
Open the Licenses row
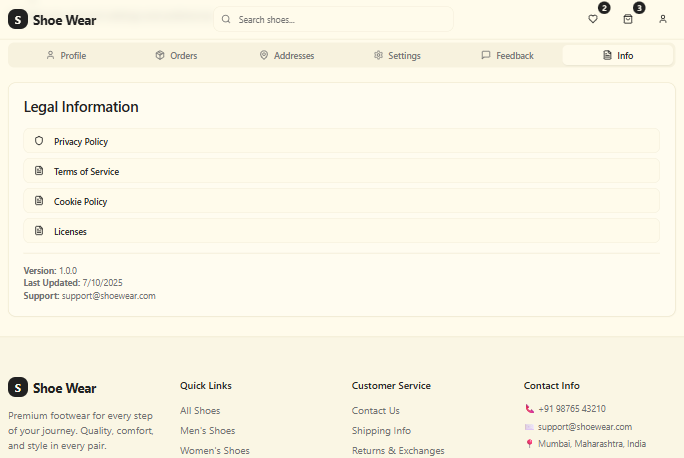(x=341, y=231)
